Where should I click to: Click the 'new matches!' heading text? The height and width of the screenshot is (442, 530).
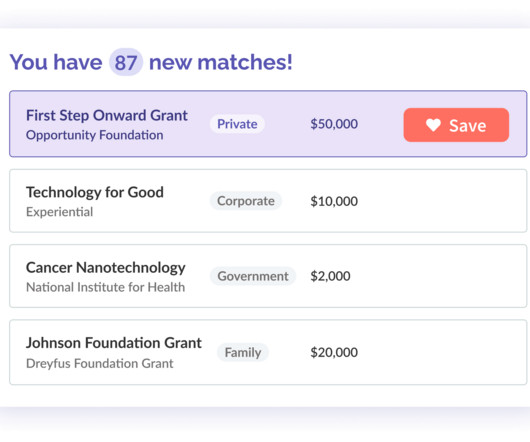click(x=221, y=62)
